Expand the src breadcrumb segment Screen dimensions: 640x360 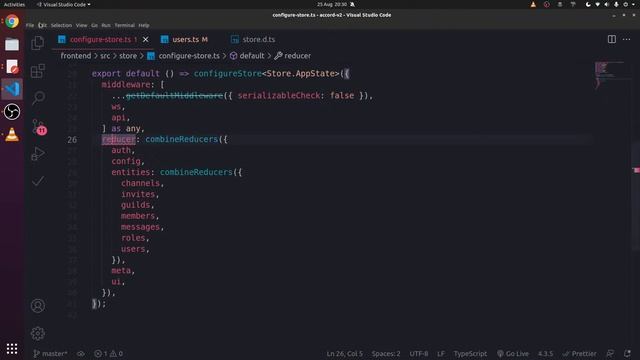pos(105,56)
